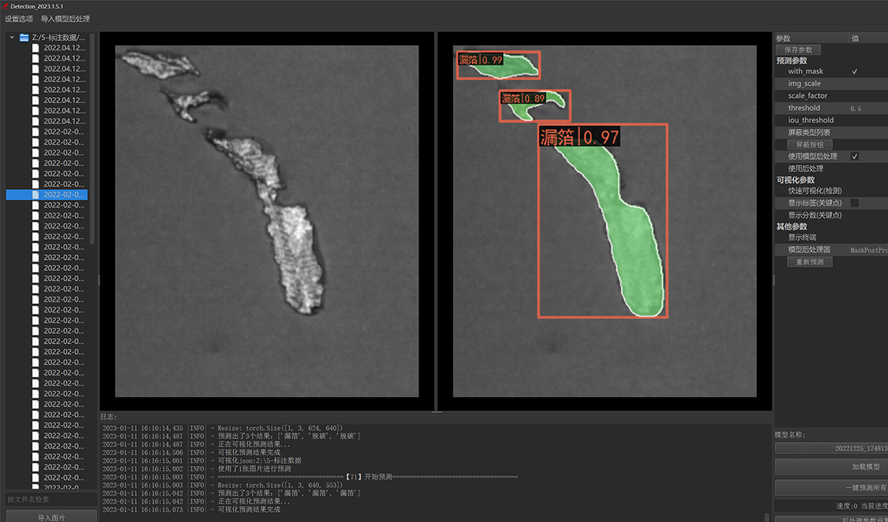
Task: Select the 漏箔 0.97 detection box label
Action: (579, 137)
